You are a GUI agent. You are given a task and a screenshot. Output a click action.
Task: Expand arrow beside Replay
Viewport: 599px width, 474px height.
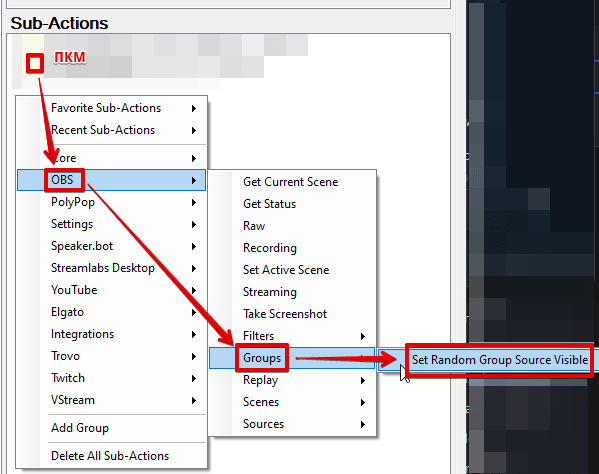pyautogui.click(x=363, y=381)
